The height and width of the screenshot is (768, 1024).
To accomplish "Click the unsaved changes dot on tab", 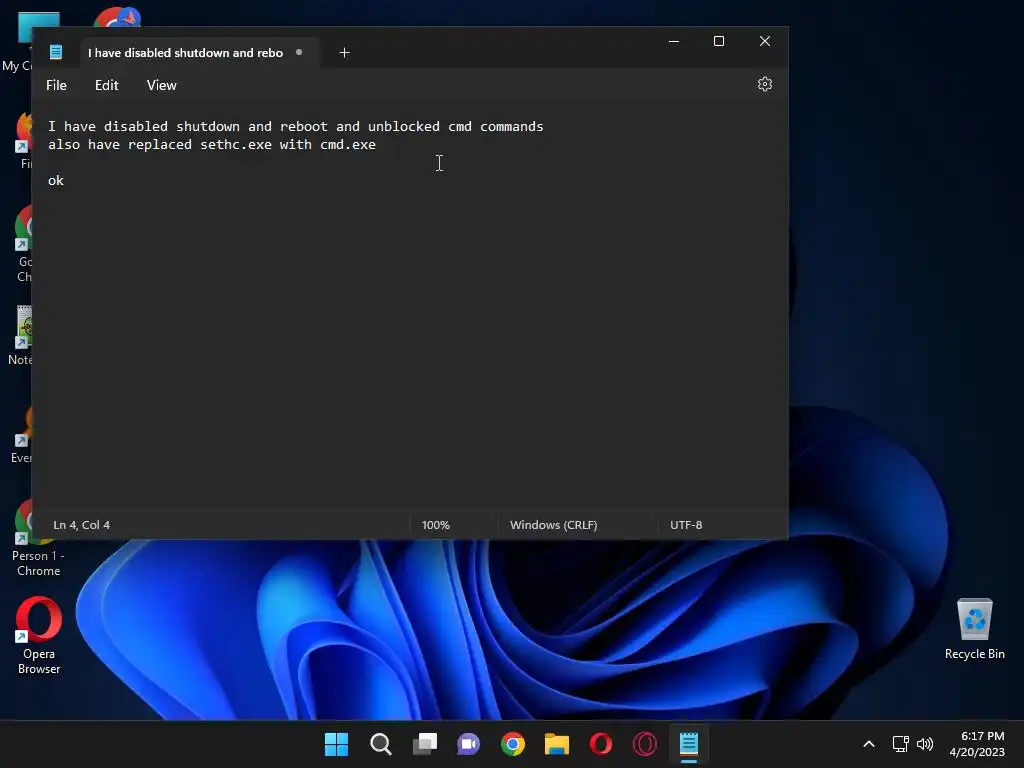I will point(299,52).
